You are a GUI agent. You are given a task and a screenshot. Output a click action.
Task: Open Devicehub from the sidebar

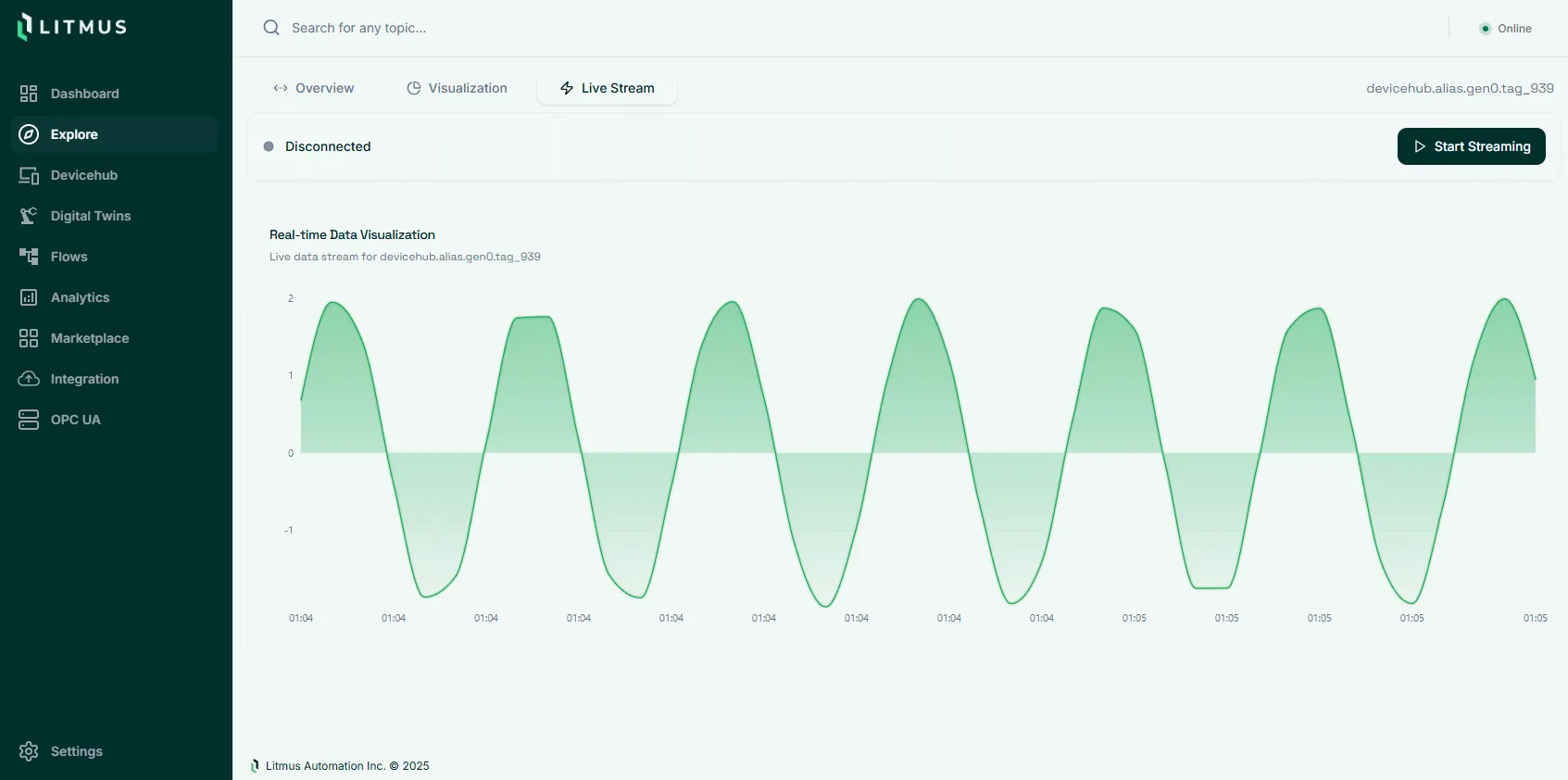click(x=114, y=175)
